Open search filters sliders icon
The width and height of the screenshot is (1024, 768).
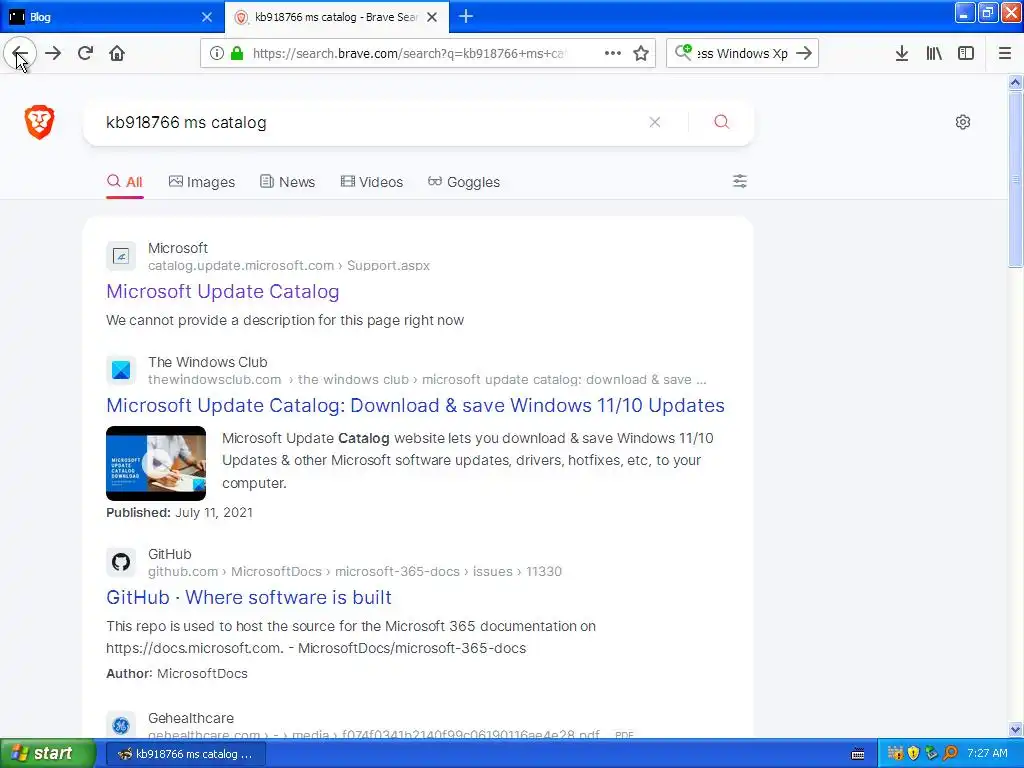pos(740,182)
